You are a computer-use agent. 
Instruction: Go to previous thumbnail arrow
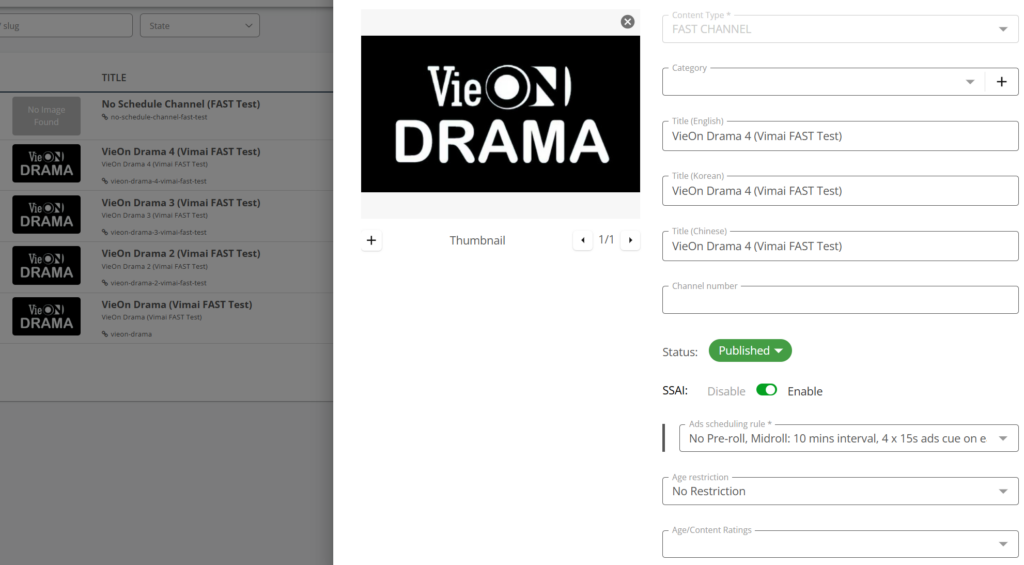point(582,240)
